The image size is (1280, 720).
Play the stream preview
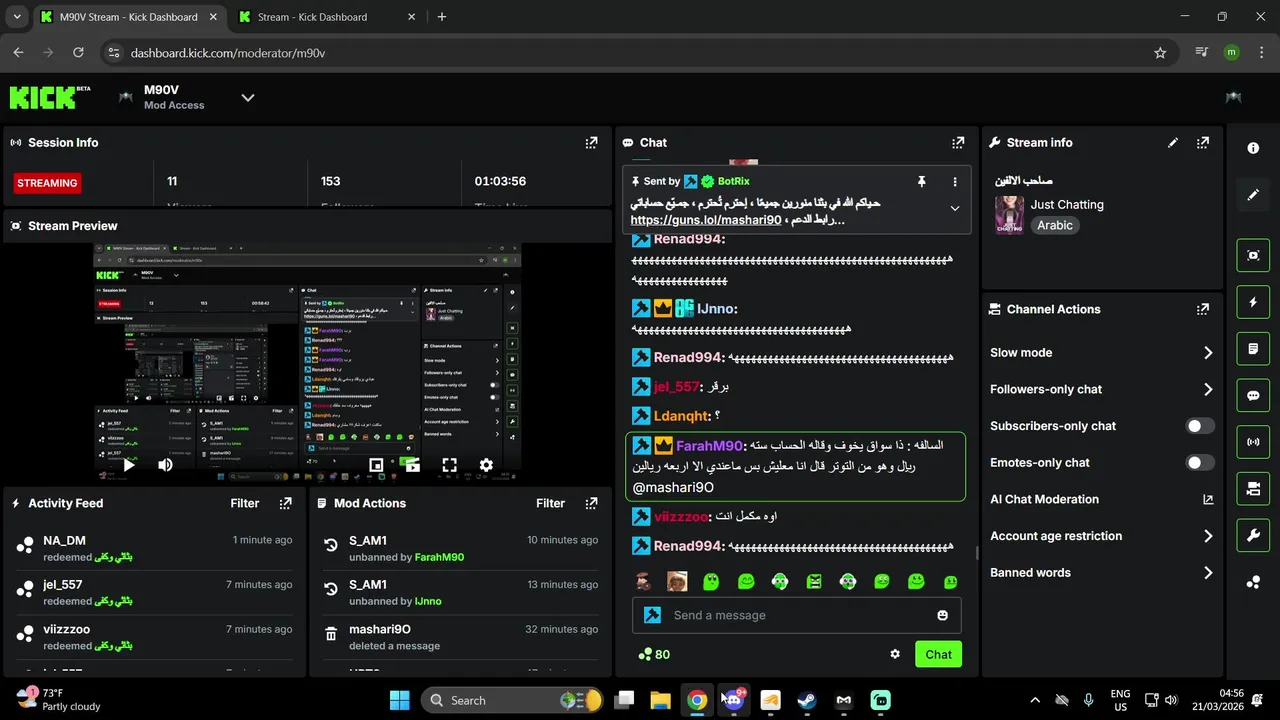[129, 465]
